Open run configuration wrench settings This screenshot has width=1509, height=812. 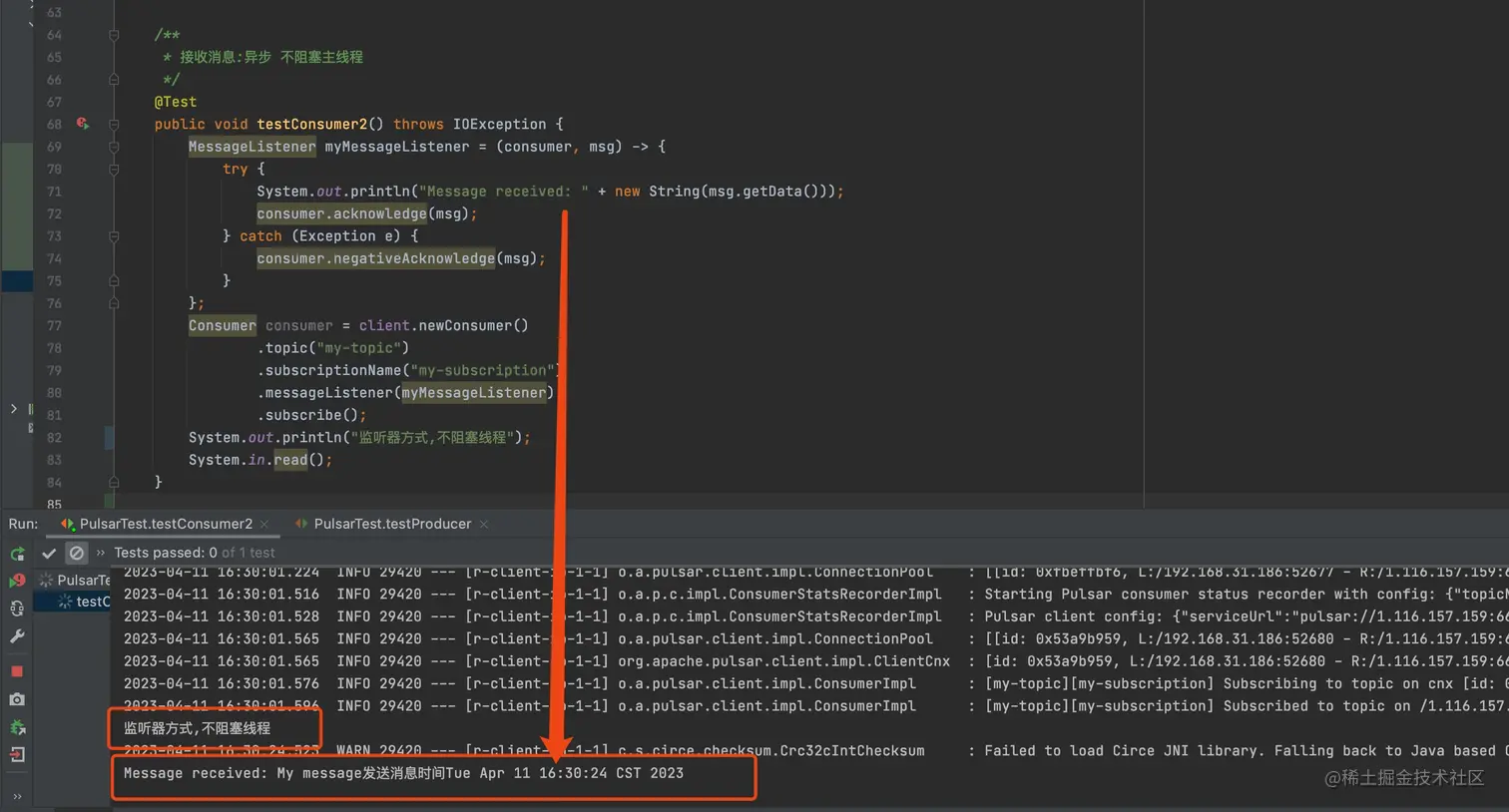pyautogui.click(x=17, y=636)
